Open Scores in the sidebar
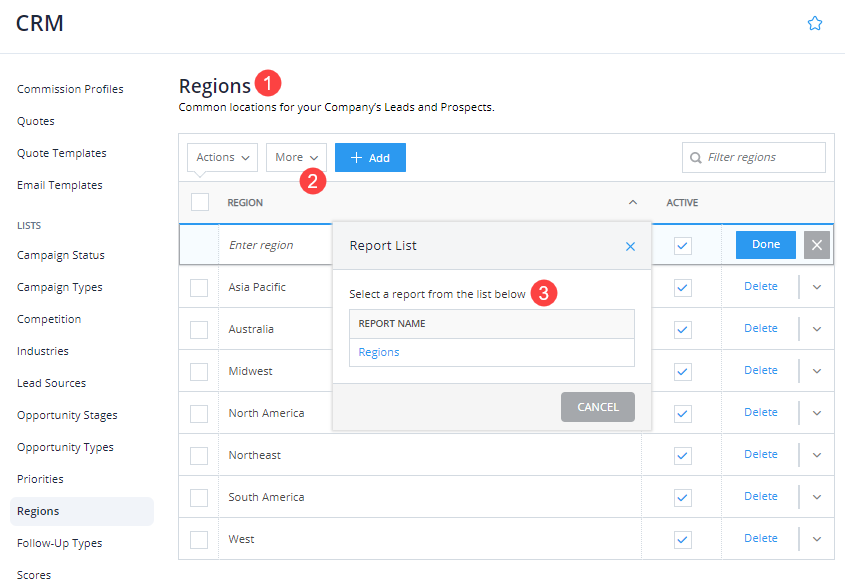 (x=33, y=575)
